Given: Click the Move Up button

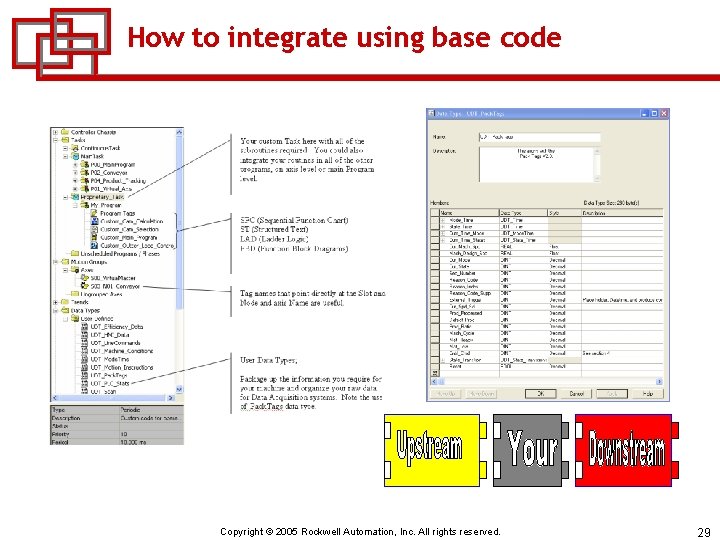Looking at the screenshot, I should pyautogui.click(x=446, y=394).
